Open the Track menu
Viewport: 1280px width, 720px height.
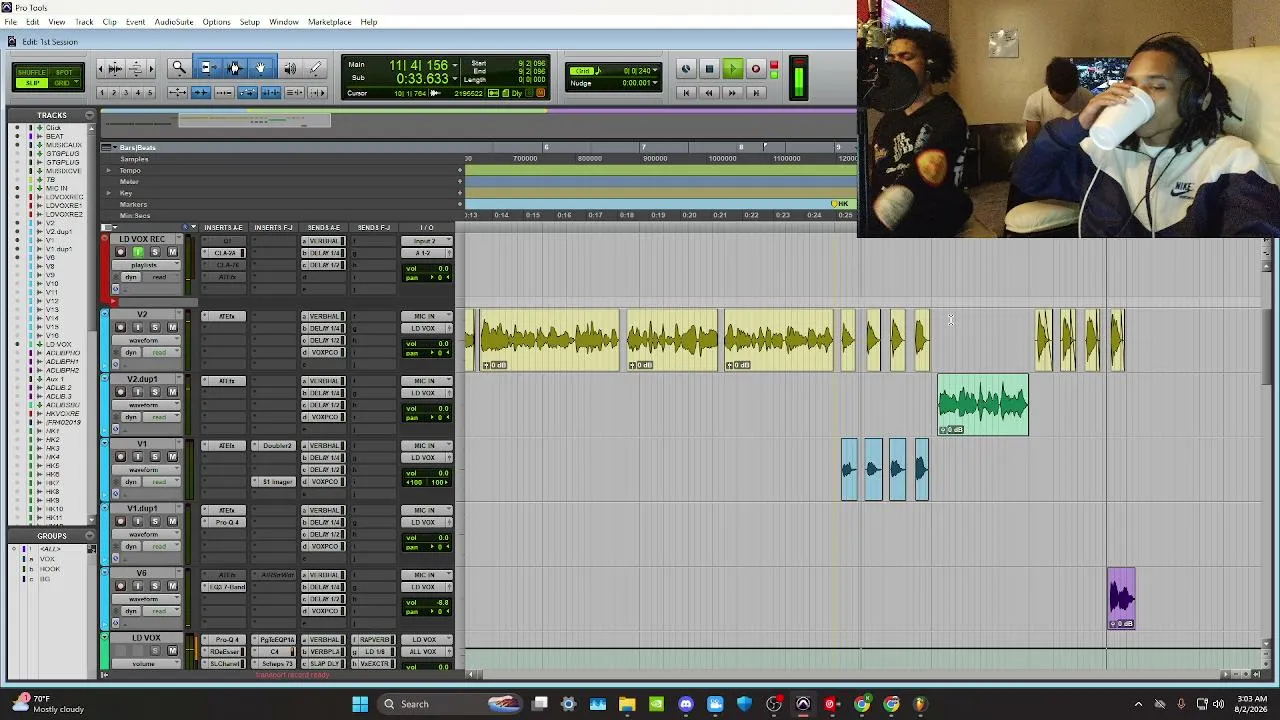[x=84, y=22]
